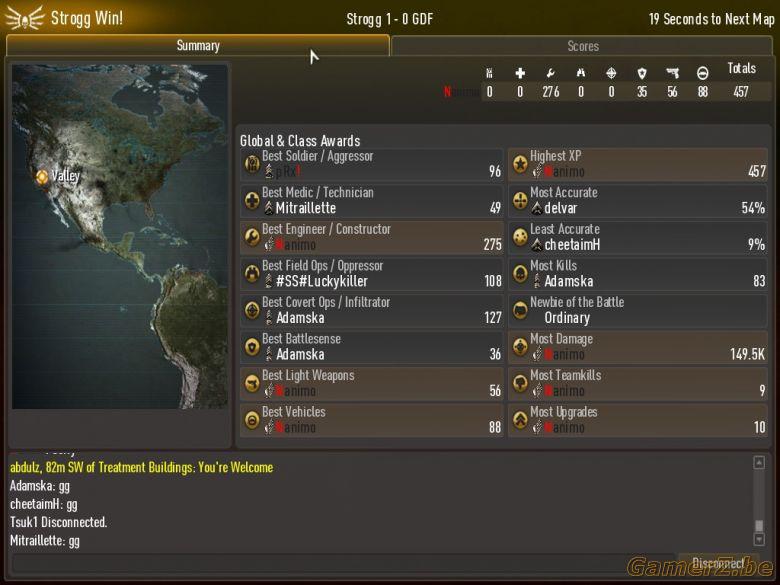Click the Best Field Ops #SS#Luckykiller row

click(x=372, y=274)
